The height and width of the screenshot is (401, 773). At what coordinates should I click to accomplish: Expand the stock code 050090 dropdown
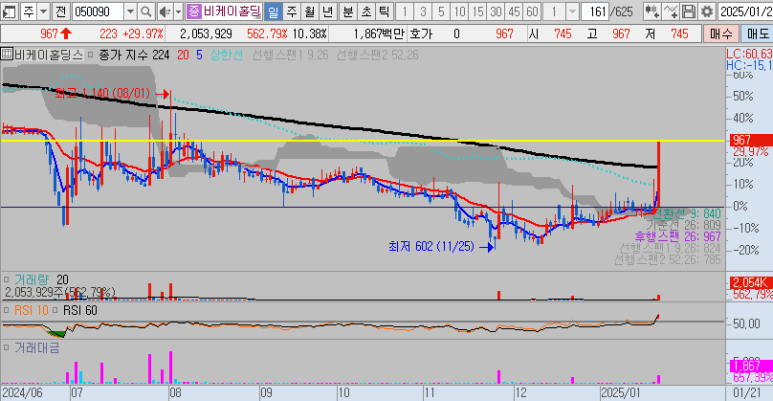click(132, 12)
